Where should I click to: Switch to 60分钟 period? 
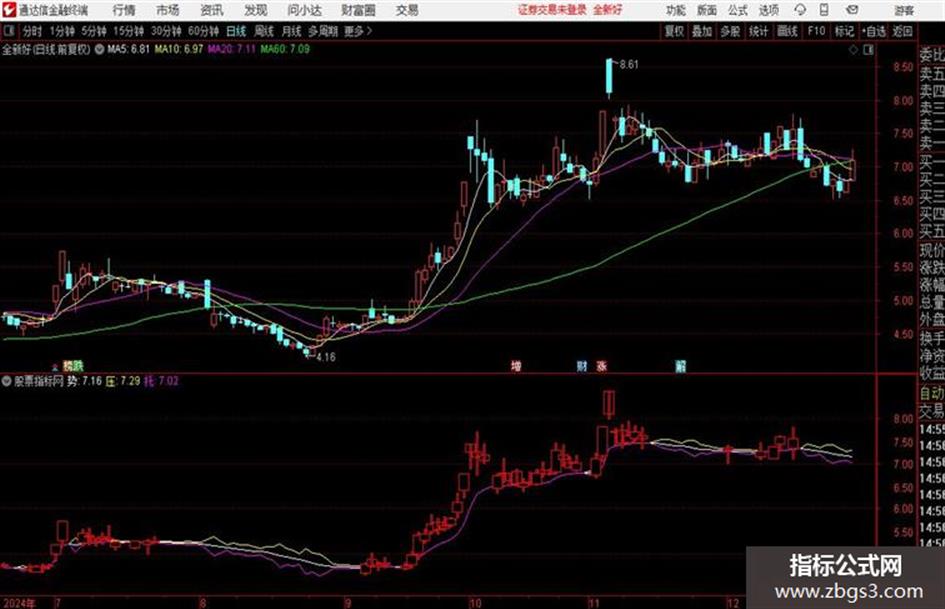tap(204, 31)
